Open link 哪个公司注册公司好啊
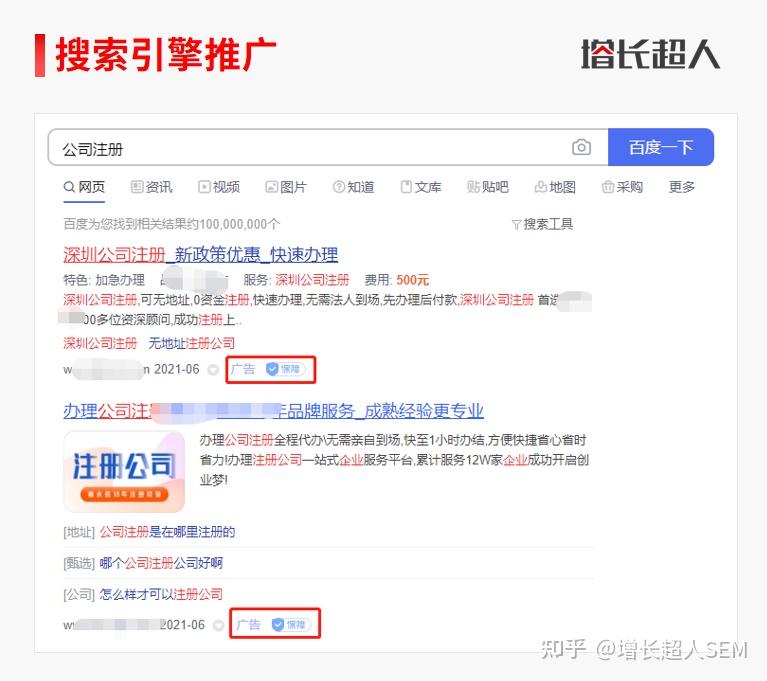 pyautogui.click(x=161, y=563)
